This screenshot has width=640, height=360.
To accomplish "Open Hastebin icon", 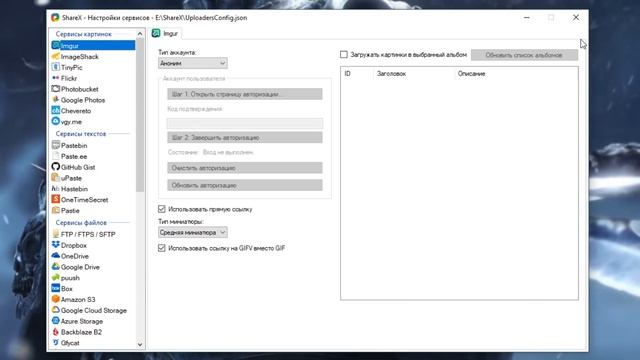I will click(56, 189).
